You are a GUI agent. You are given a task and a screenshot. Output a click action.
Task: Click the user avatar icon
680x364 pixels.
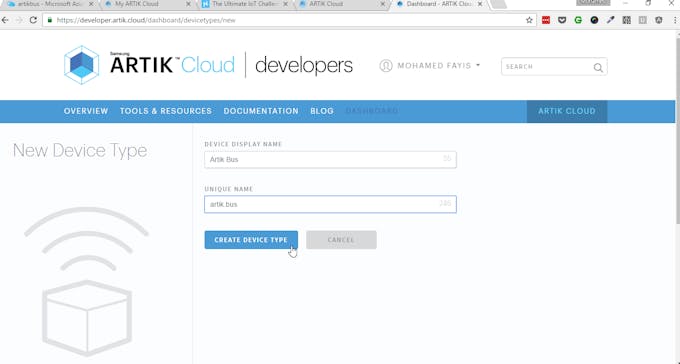(x=386, y=66)
